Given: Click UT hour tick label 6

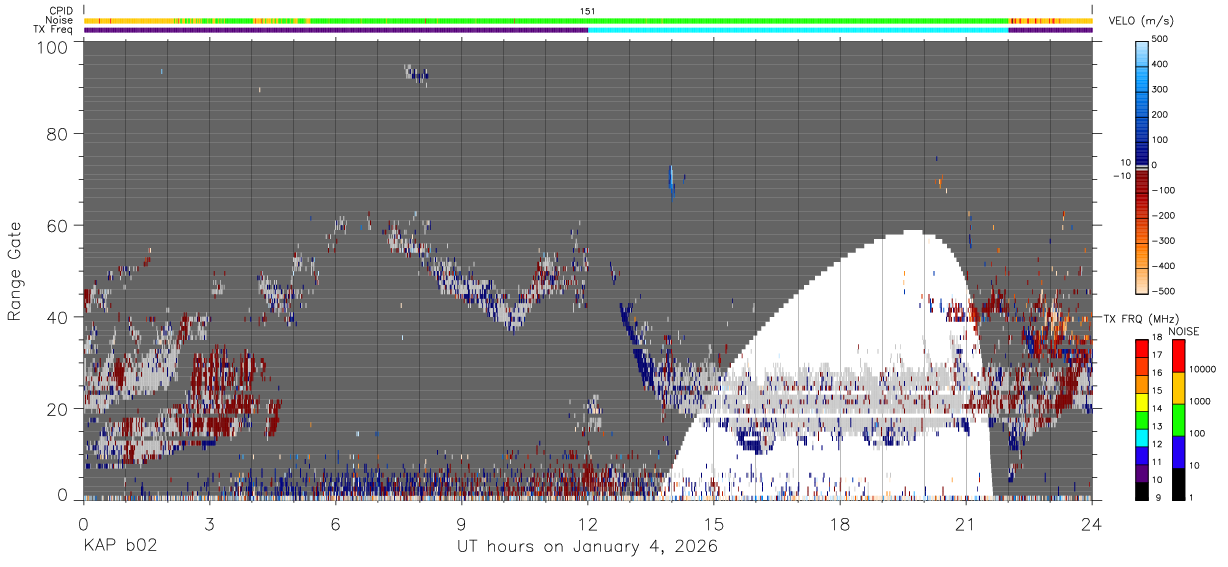Looking at the screenshot, I should (336, 523).
